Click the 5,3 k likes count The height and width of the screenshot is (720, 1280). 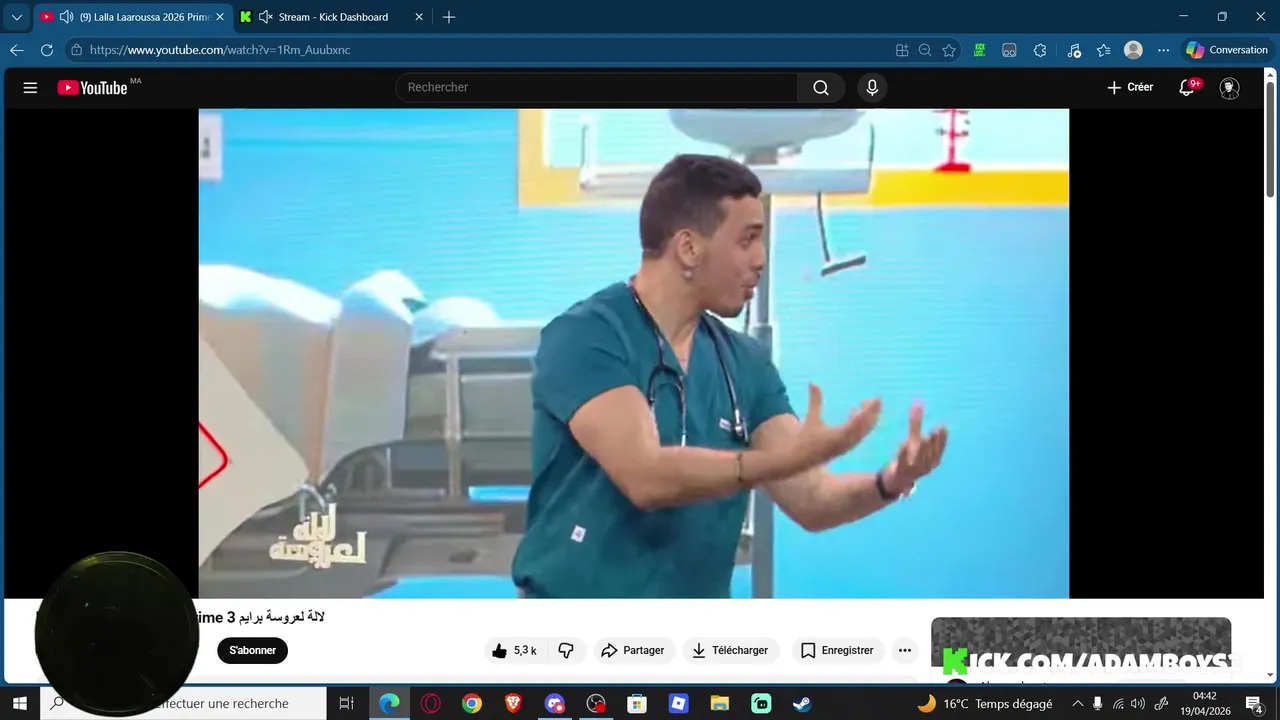coord(525,651)
